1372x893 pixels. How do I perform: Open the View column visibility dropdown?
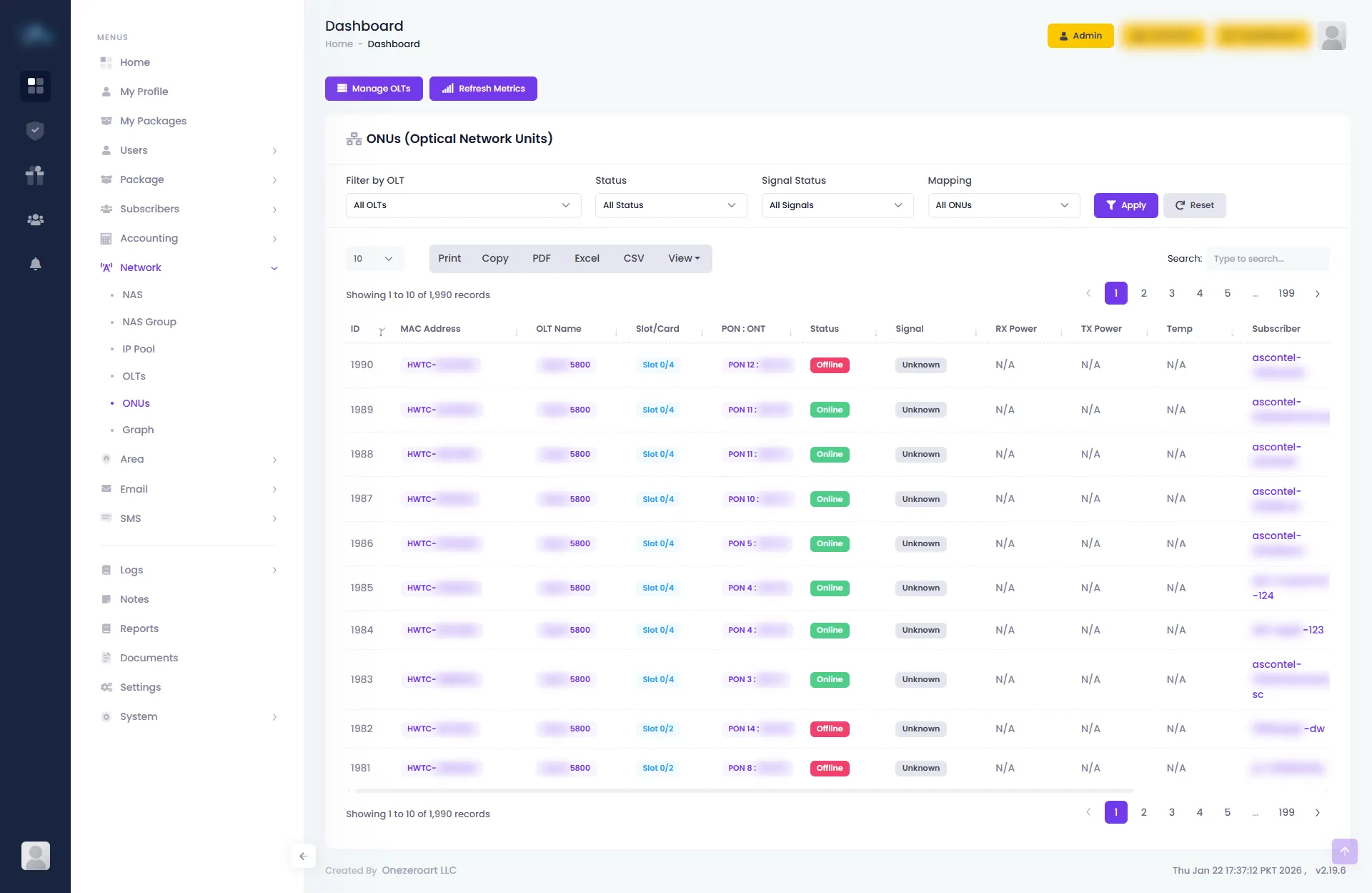coord(684,259)
